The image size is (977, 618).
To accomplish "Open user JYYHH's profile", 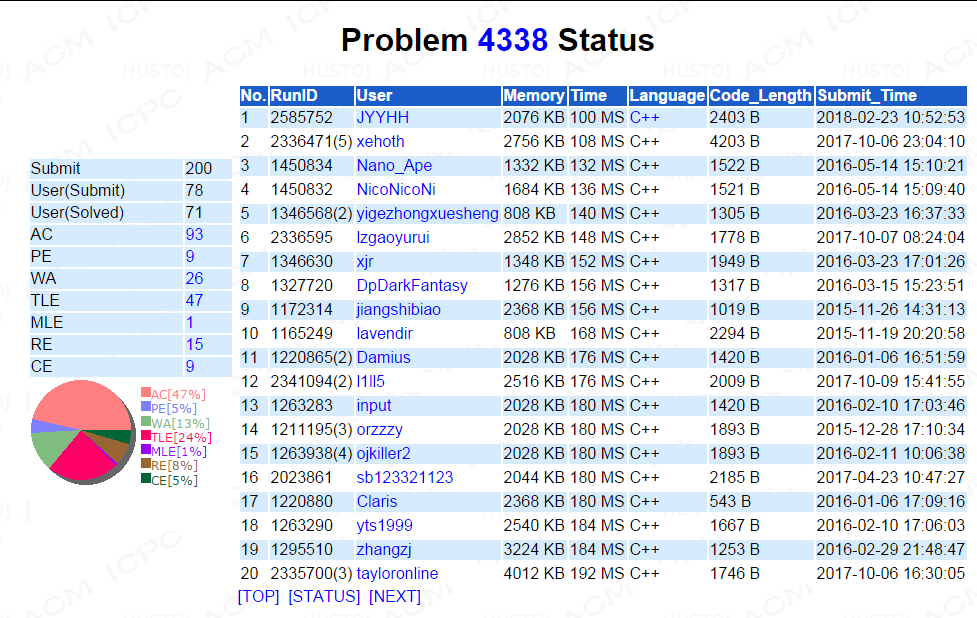I will pyautogui.click(x=383, y=118).
